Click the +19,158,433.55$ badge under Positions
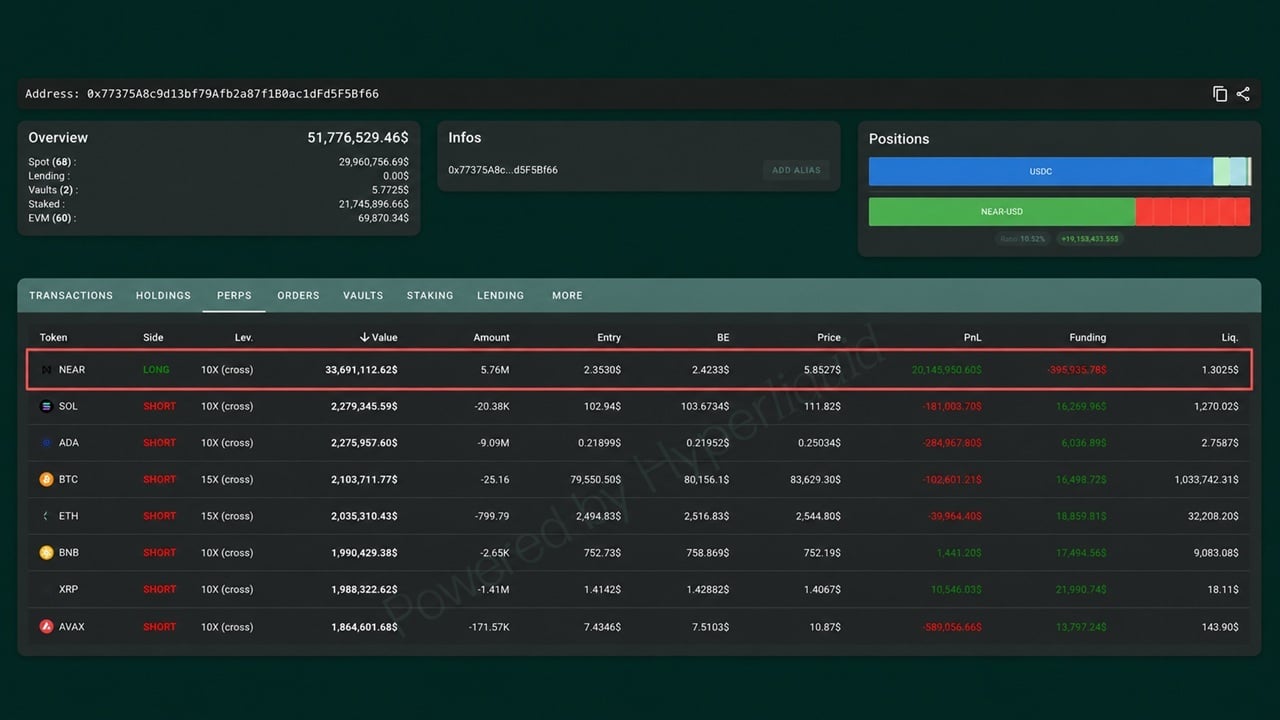The image size is (1280, 720). click(1090, 239)
